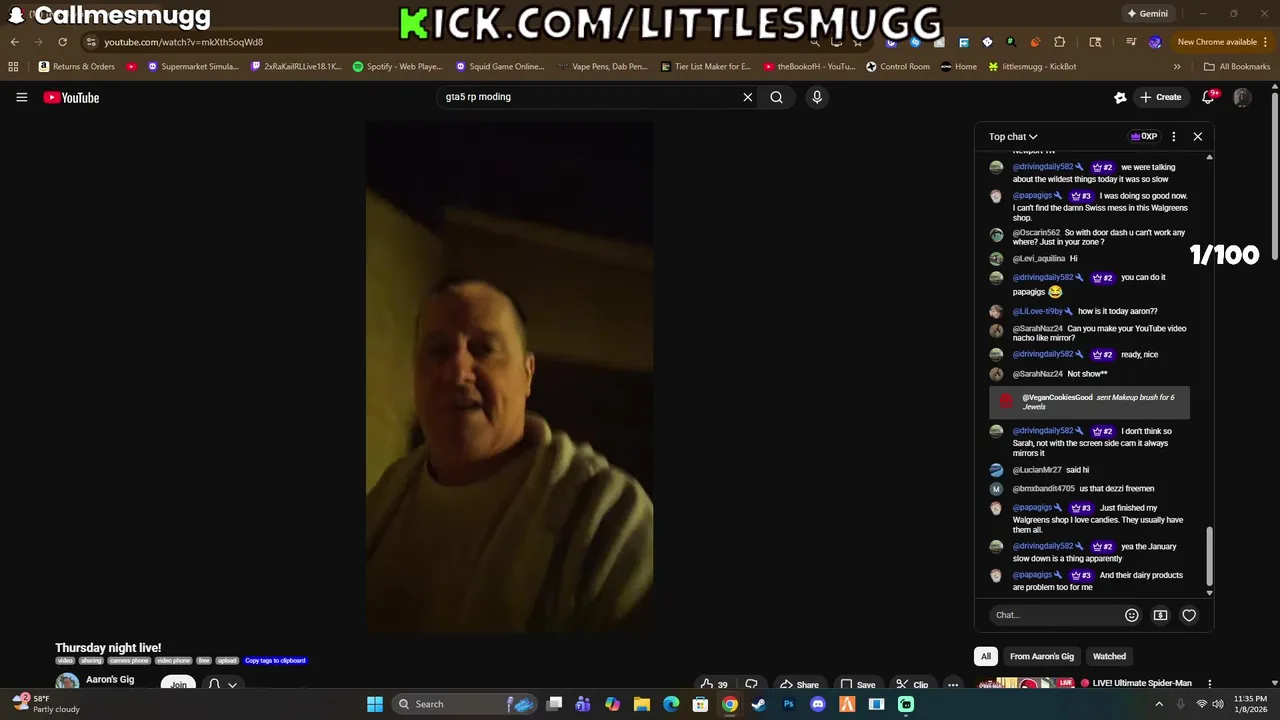Create a Clip of the video
This screenshot has width=1280, height=720.
click(912, 685)
